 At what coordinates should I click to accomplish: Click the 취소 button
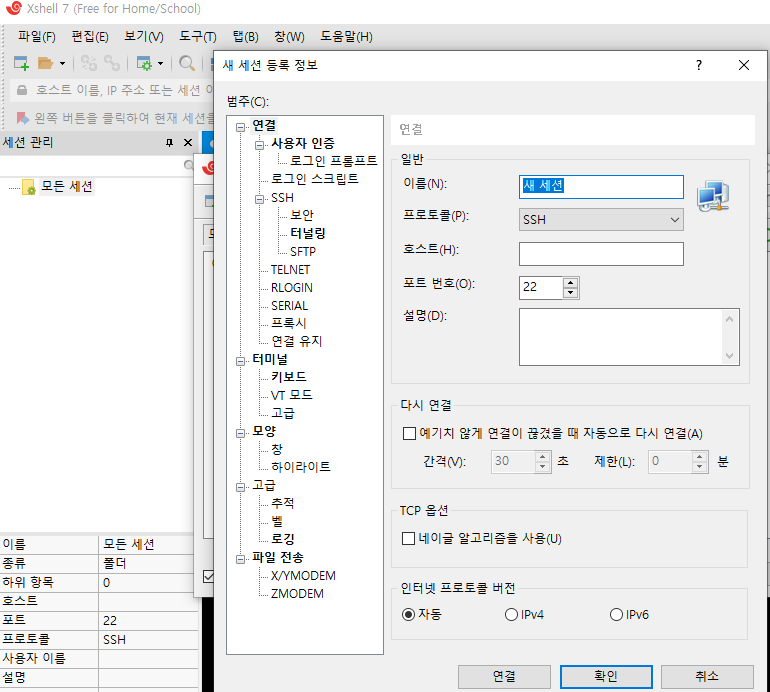tap(707, 677)
